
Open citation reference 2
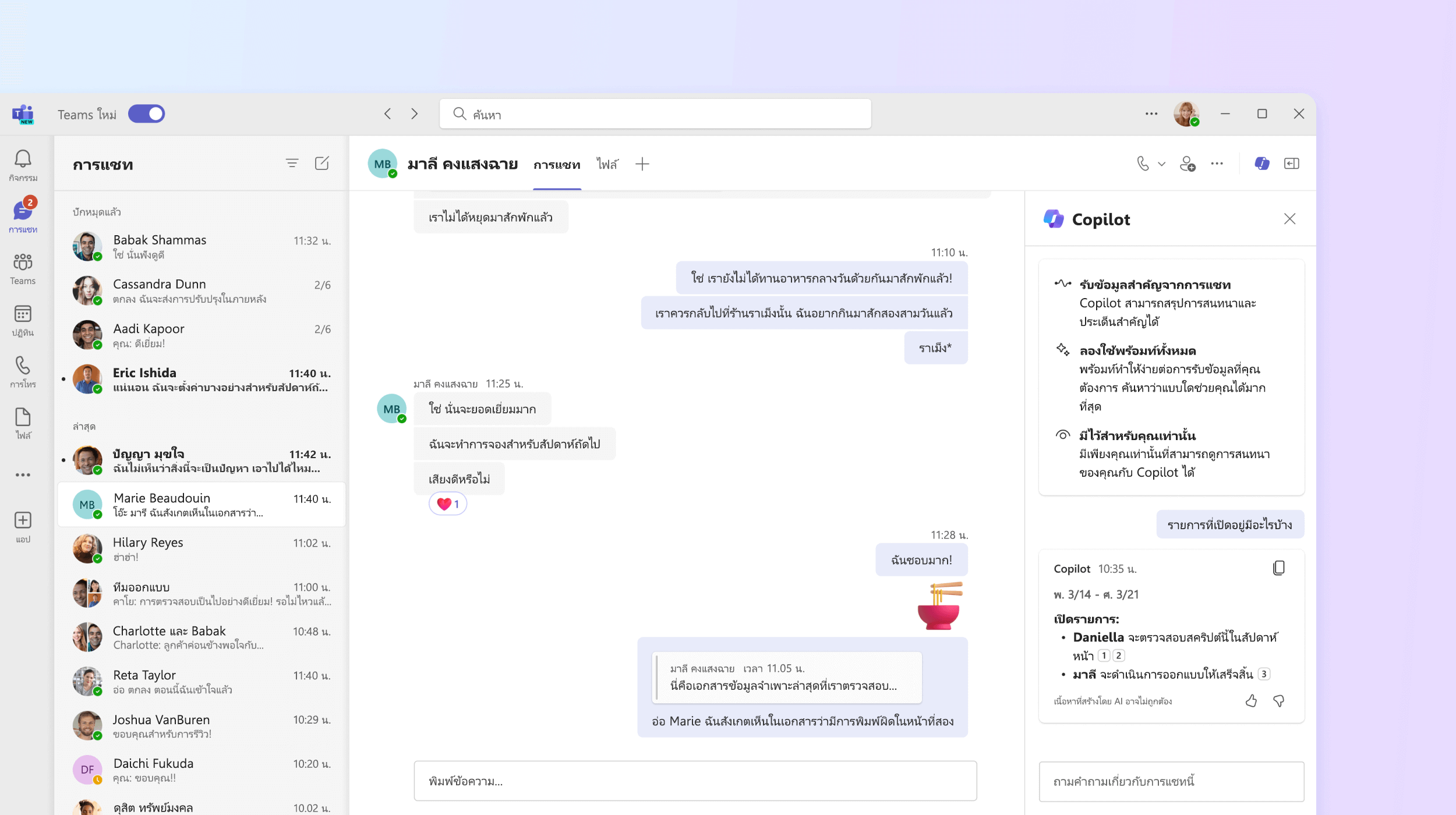coord(1118,656)
